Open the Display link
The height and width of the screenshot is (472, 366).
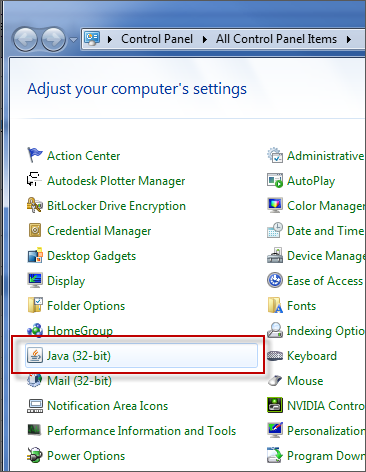66,281
